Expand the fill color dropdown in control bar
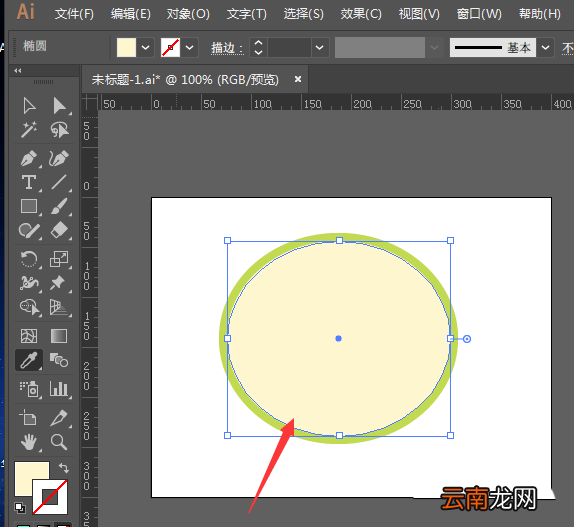The image size is (574, 527). pyautogui.click(x=146, y=48)
